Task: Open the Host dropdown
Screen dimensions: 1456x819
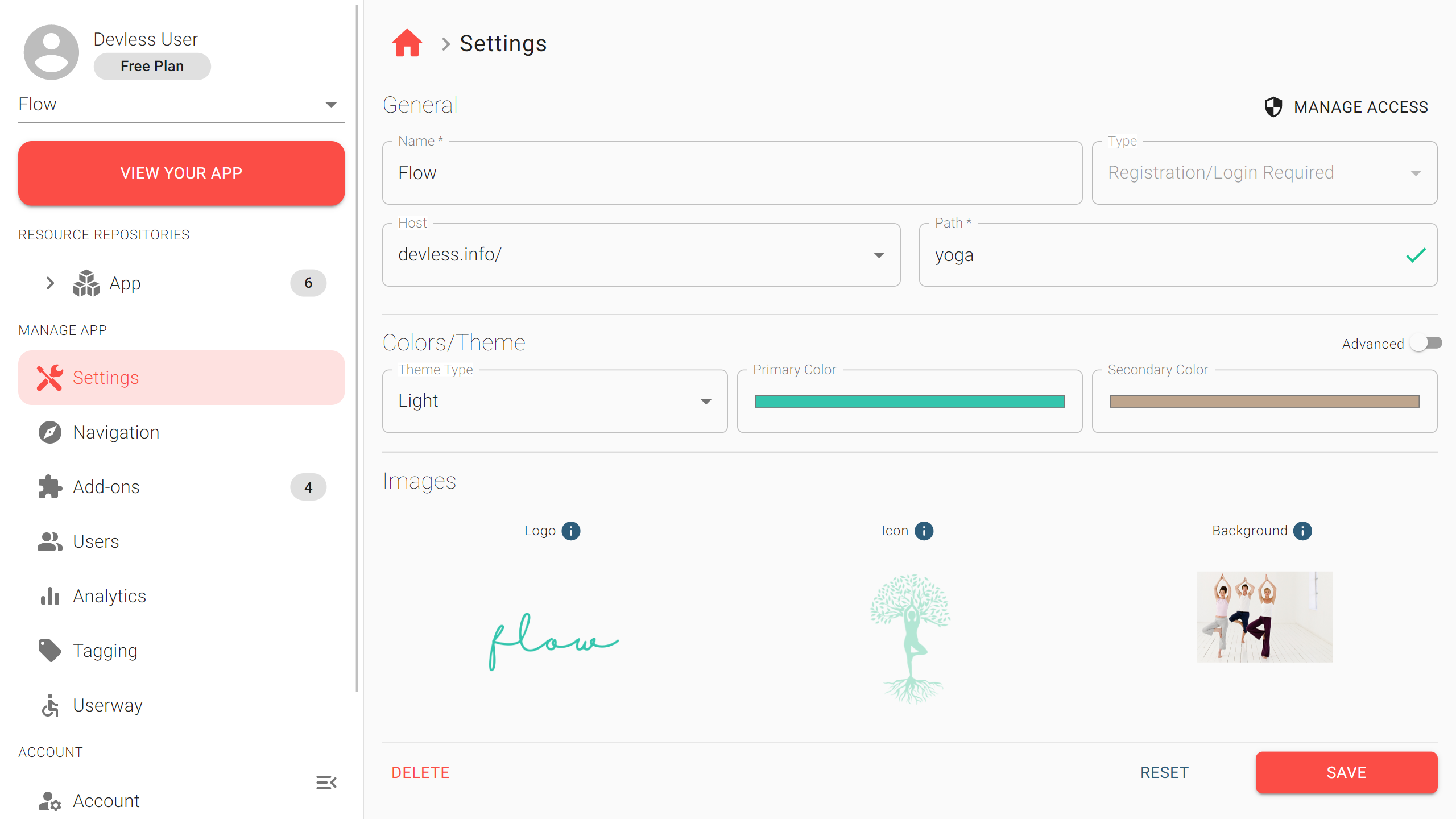Action: [641, 255]
